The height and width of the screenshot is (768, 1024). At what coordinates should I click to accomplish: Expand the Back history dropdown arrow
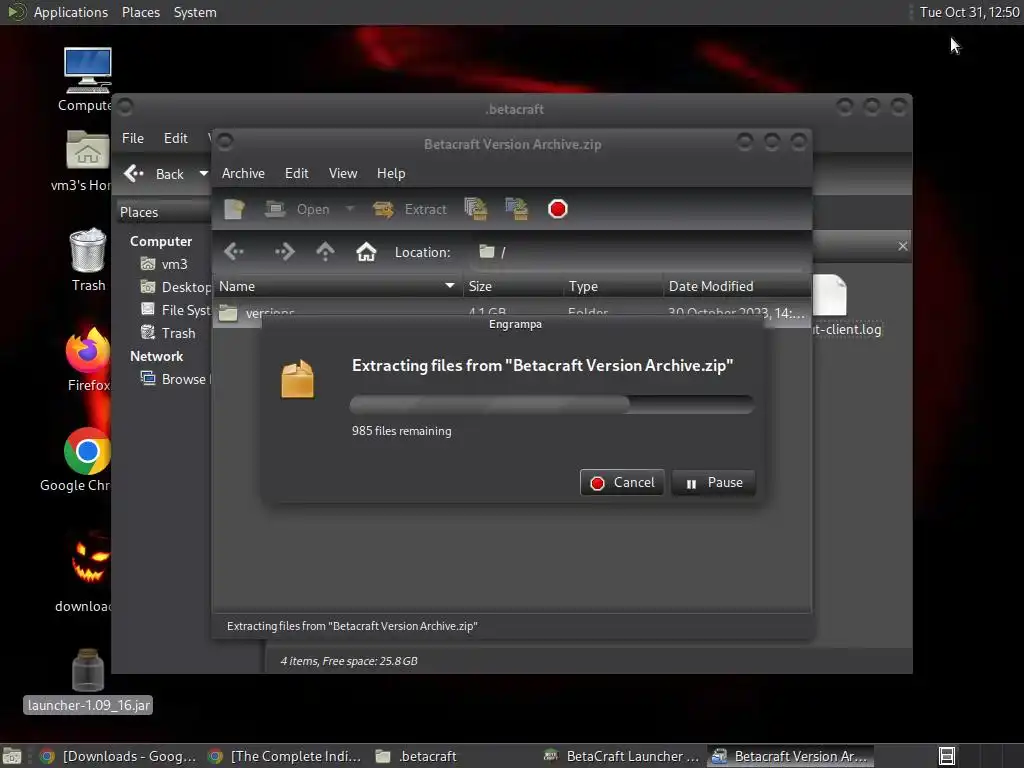coord(203,174)
